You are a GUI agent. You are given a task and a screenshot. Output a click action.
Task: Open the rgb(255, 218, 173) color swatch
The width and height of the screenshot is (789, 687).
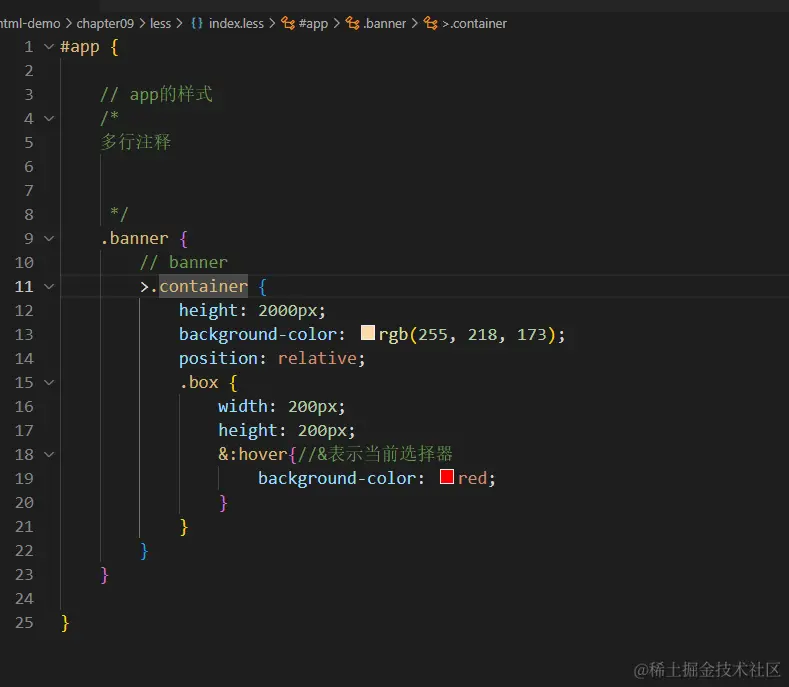(x=368, y=333)
